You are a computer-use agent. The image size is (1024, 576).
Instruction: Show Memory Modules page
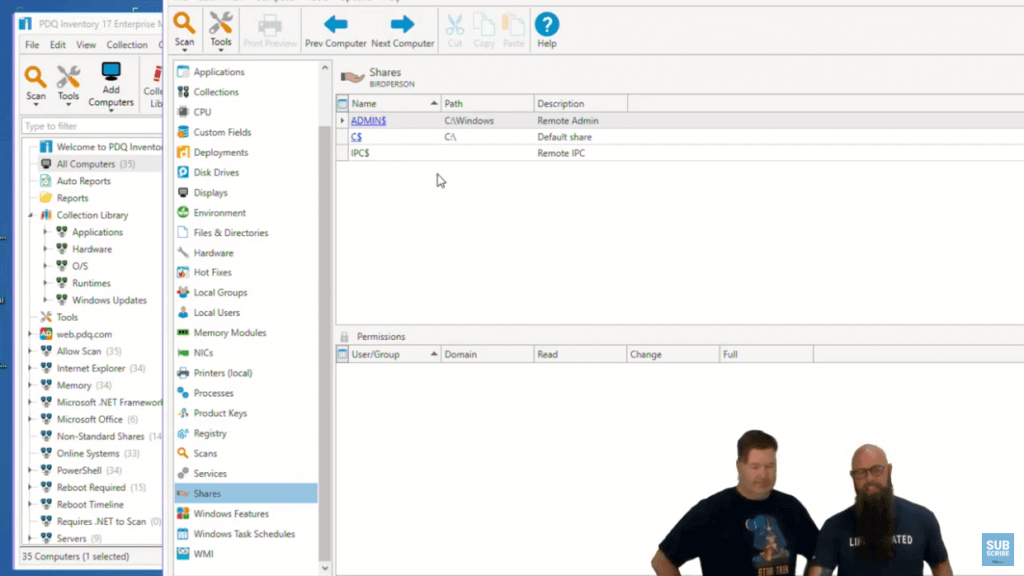[230, 333]
